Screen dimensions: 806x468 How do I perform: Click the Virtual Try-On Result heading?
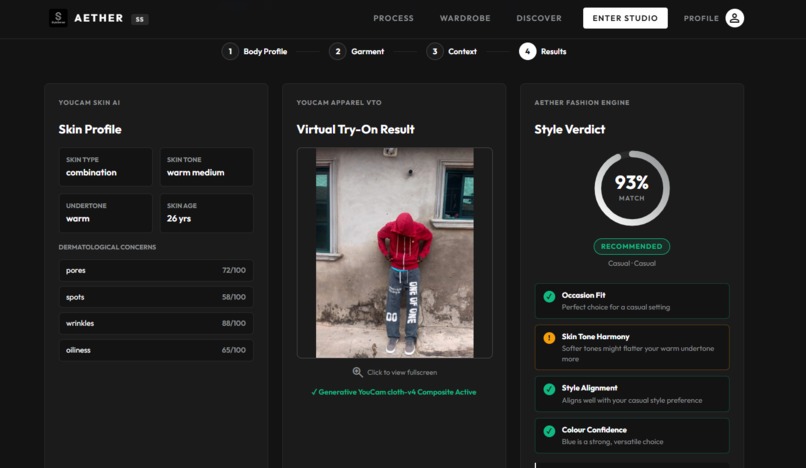pos(355,130)
